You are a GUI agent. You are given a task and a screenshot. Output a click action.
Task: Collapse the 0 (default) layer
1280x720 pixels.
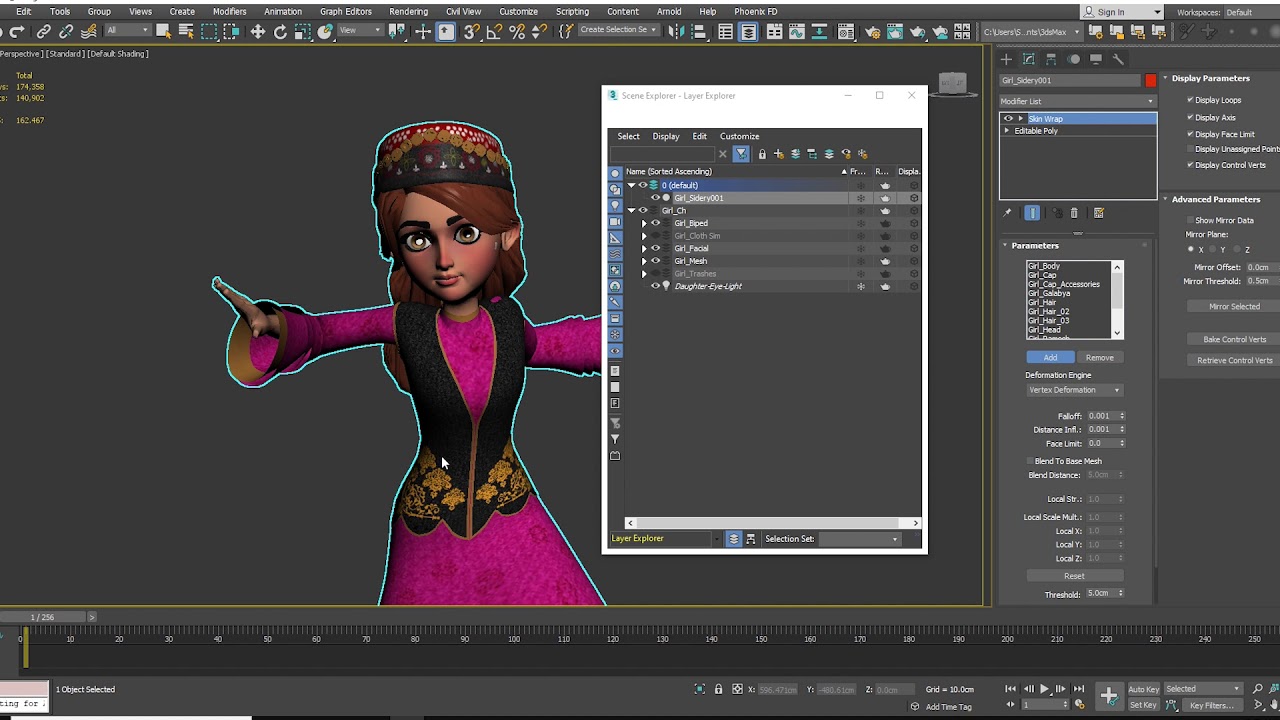tap(631, 185)
